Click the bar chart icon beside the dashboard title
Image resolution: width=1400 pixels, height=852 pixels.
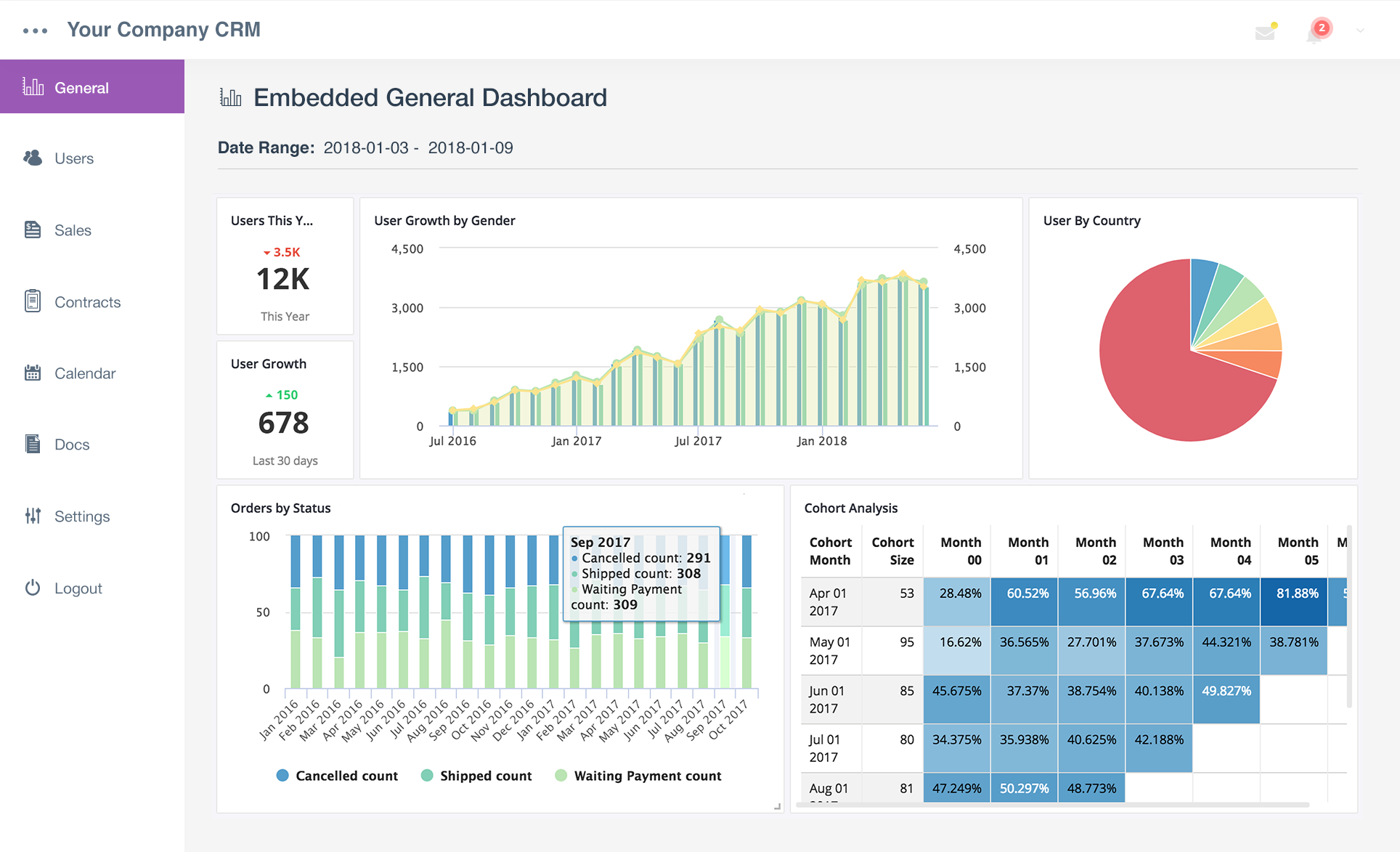click(229, 96)
